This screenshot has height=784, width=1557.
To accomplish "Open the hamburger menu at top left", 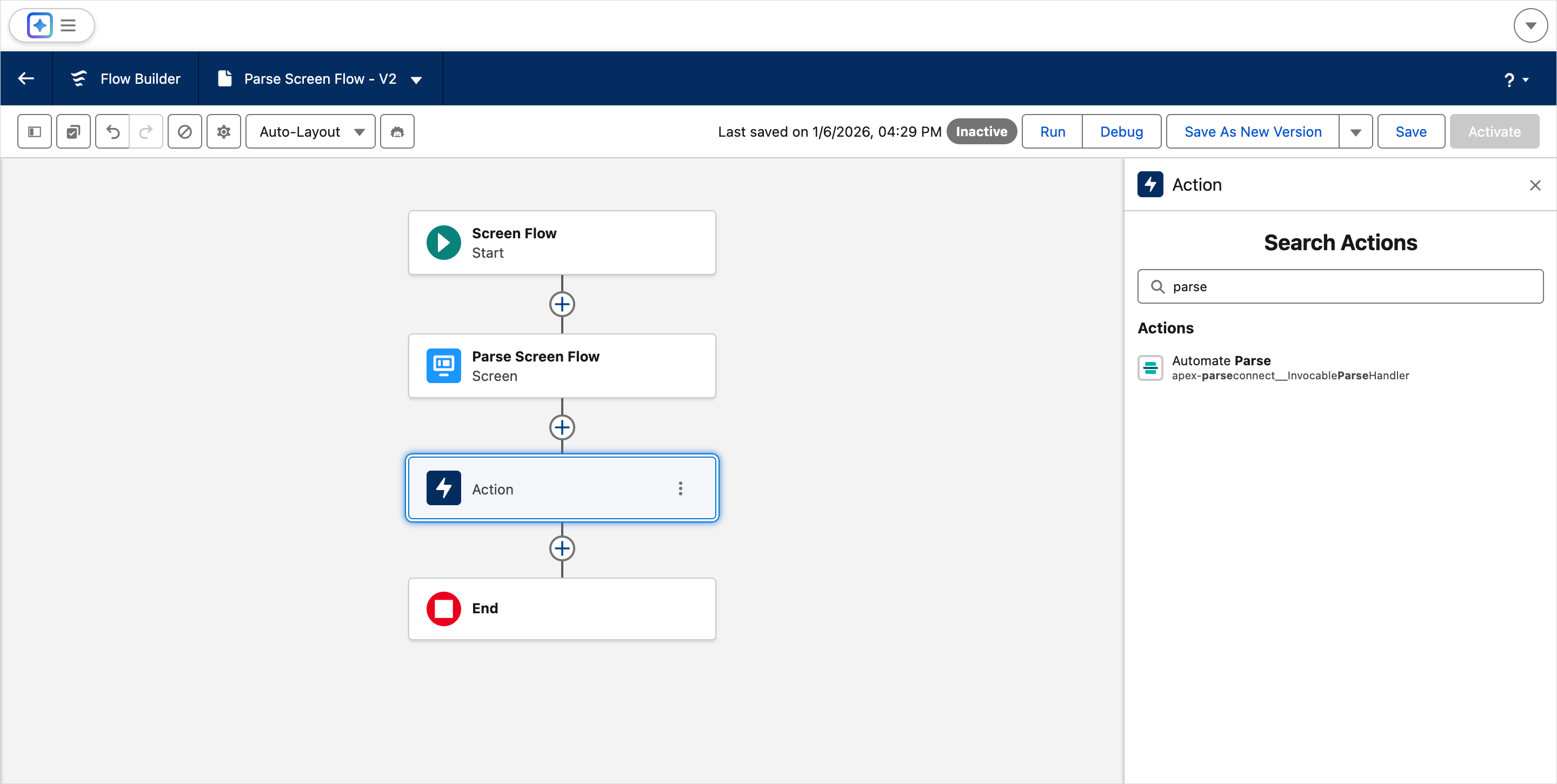I will pyautogui.click(x=68, y=25).
